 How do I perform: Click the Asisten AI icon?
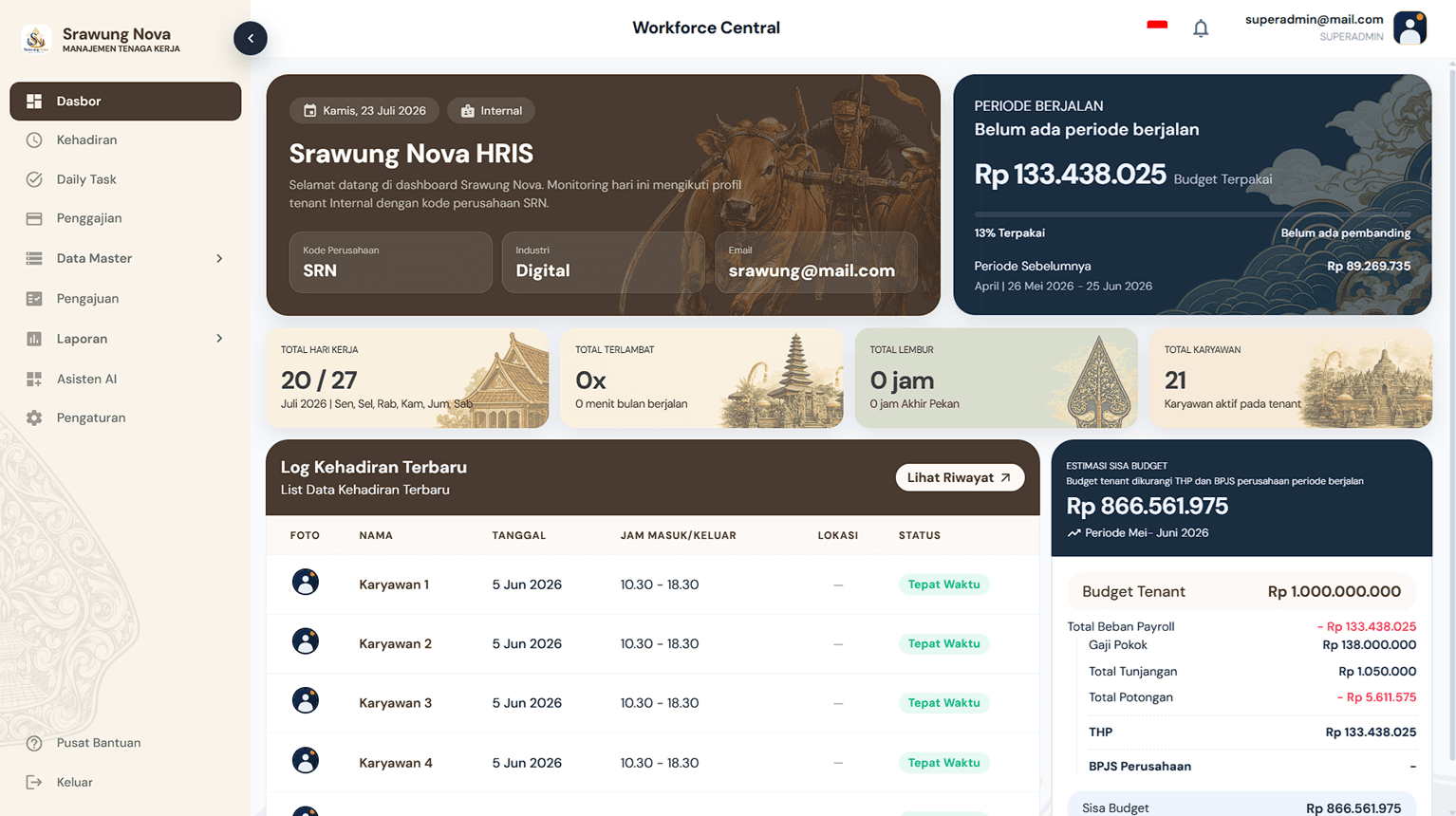pos(34,379)
